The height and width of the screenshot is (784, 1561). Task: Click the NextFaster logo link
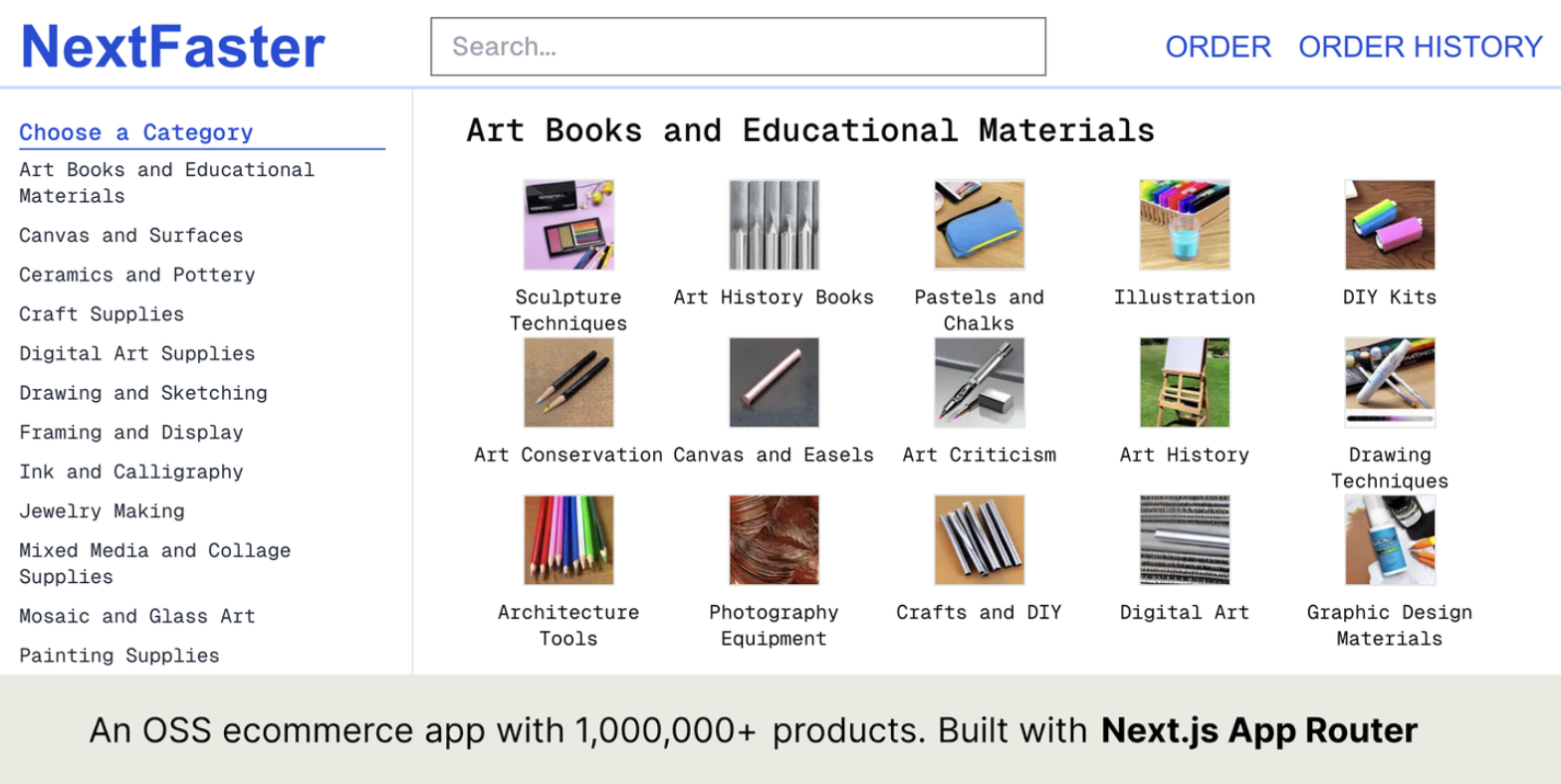173,47
